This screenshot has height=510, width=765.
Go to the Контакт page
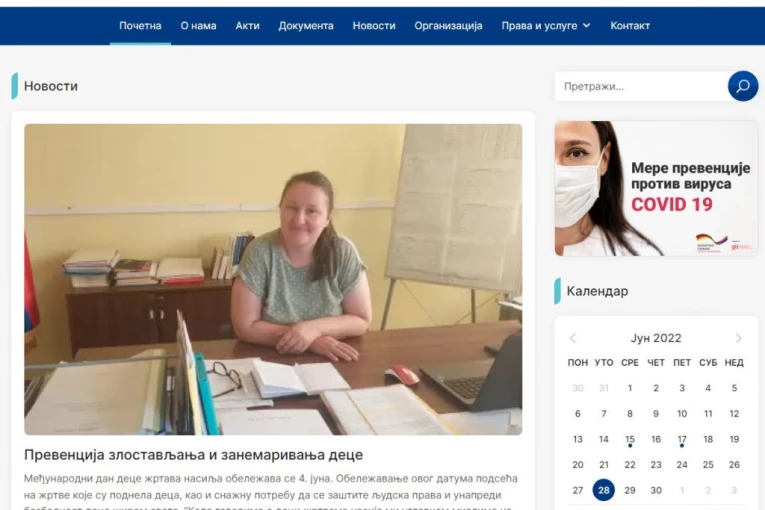pos(630,26)
